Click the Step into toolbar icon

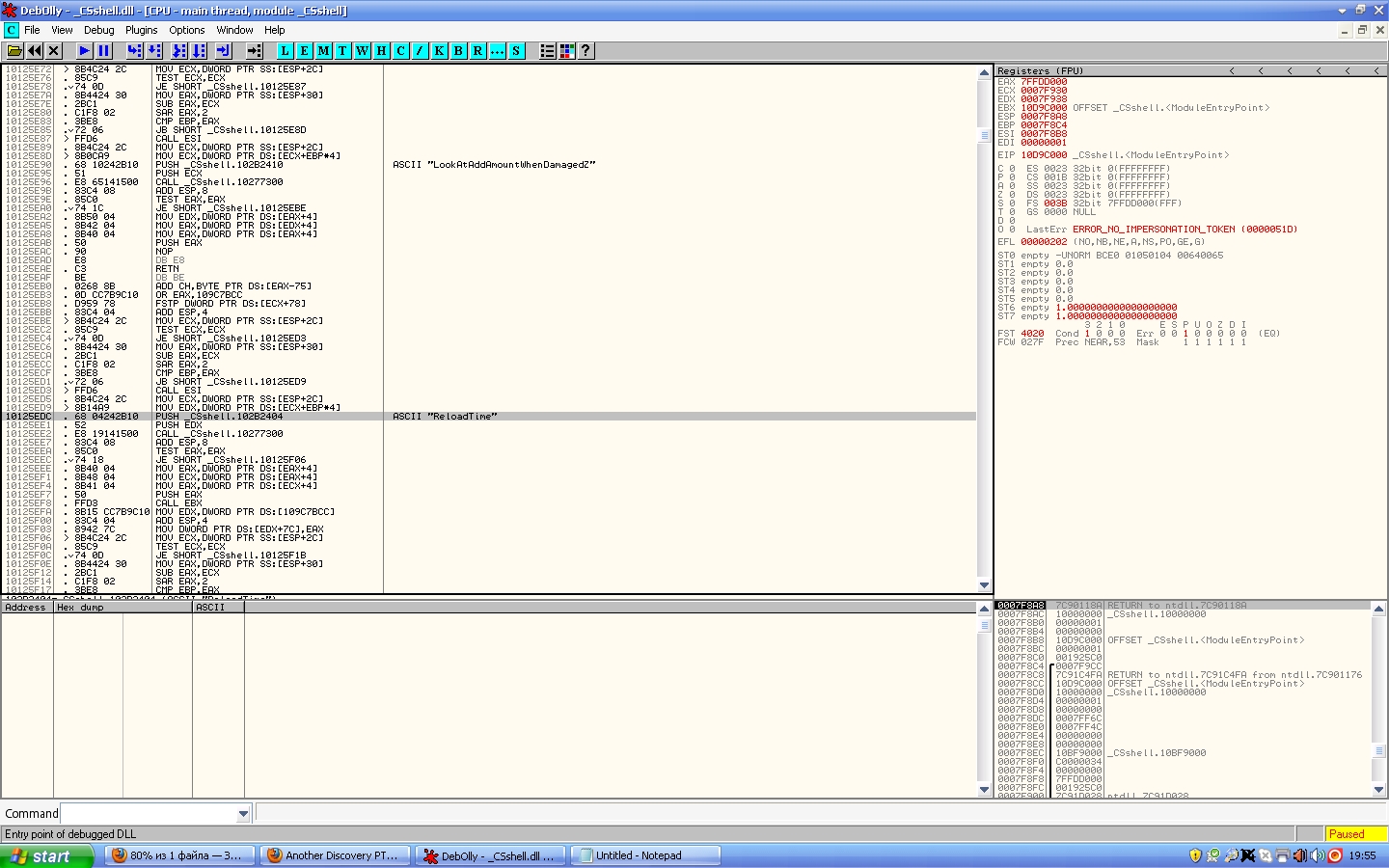(x=135, y=50)
